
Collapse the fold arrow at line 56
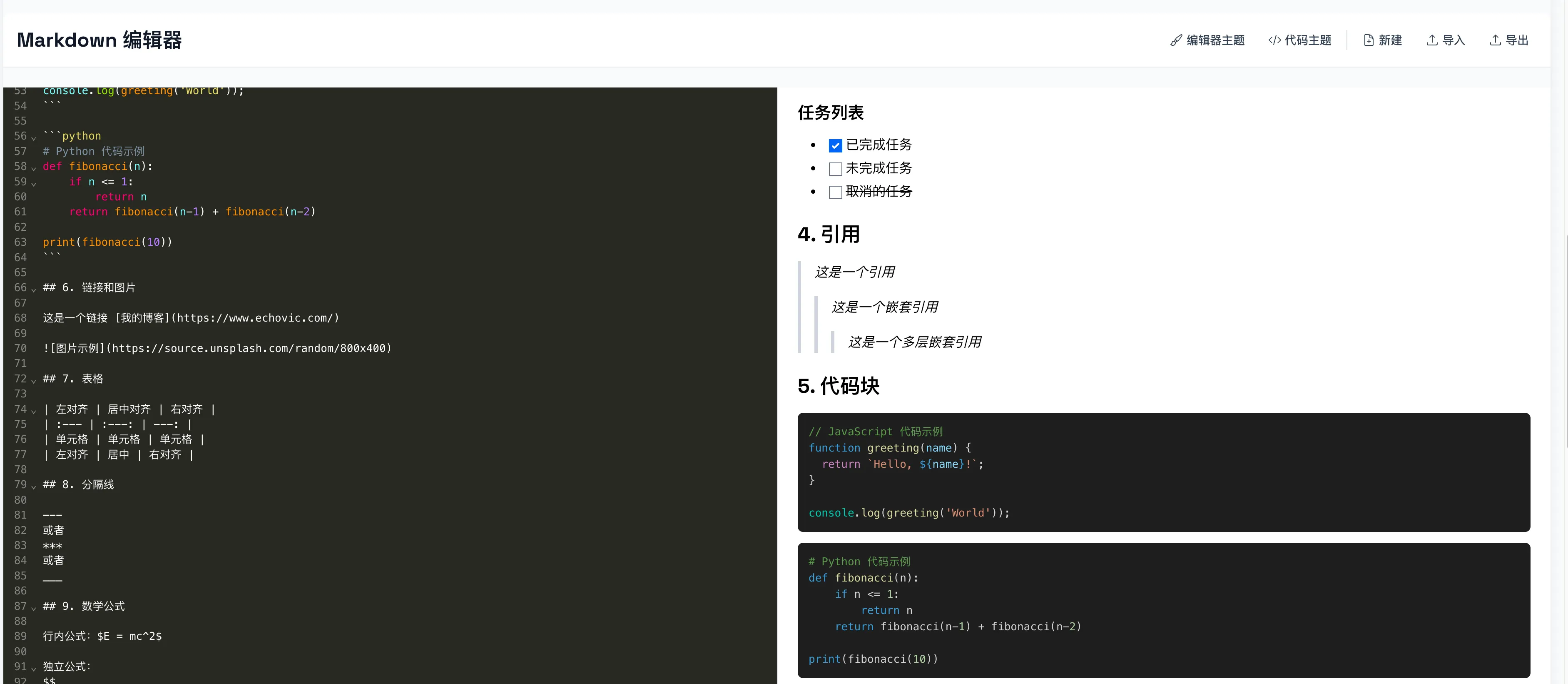pos(33,137)
